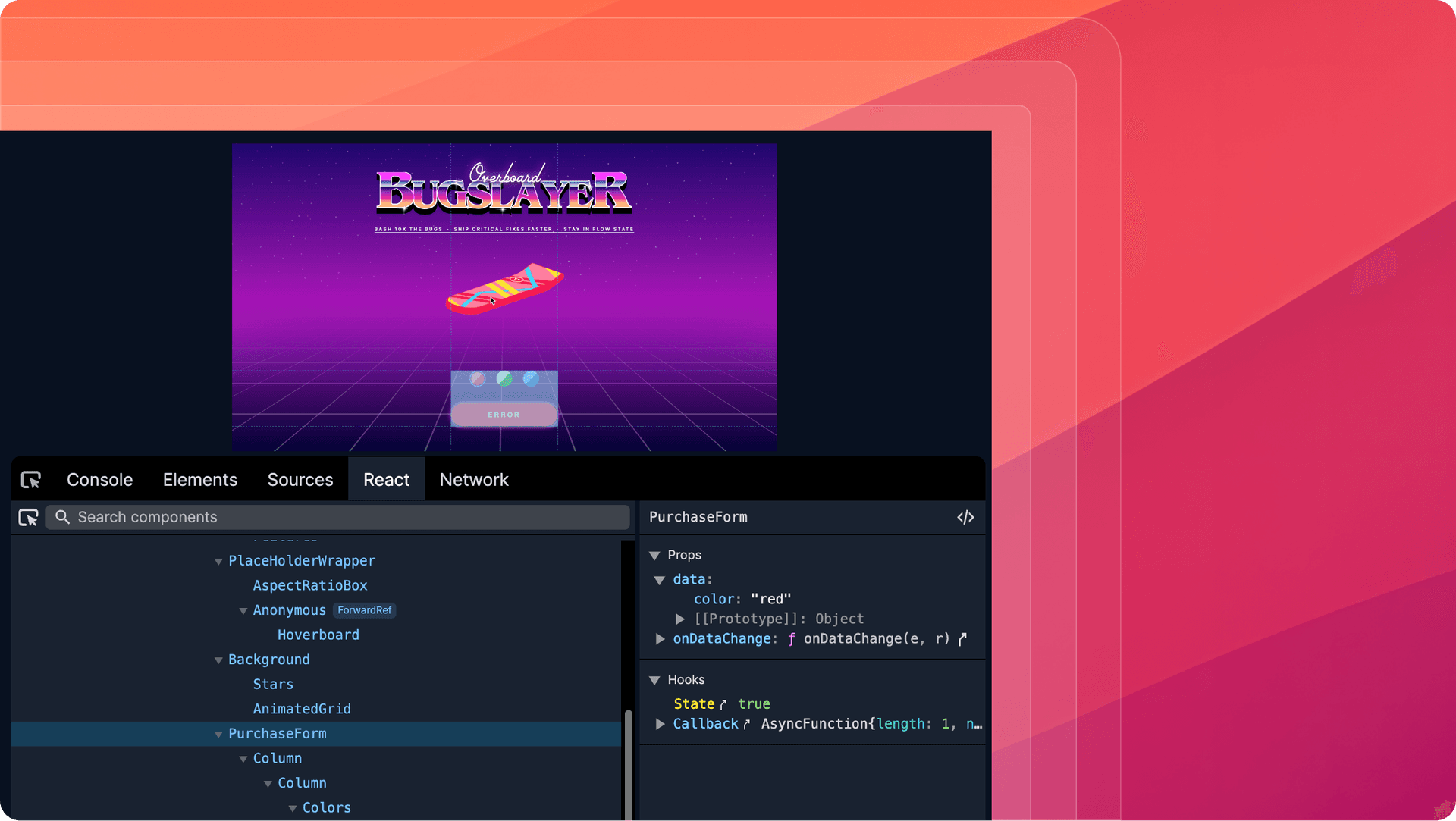Expand the Callback AsyncFunction entry
The image size is (1456, 821).
pos(660,724)
